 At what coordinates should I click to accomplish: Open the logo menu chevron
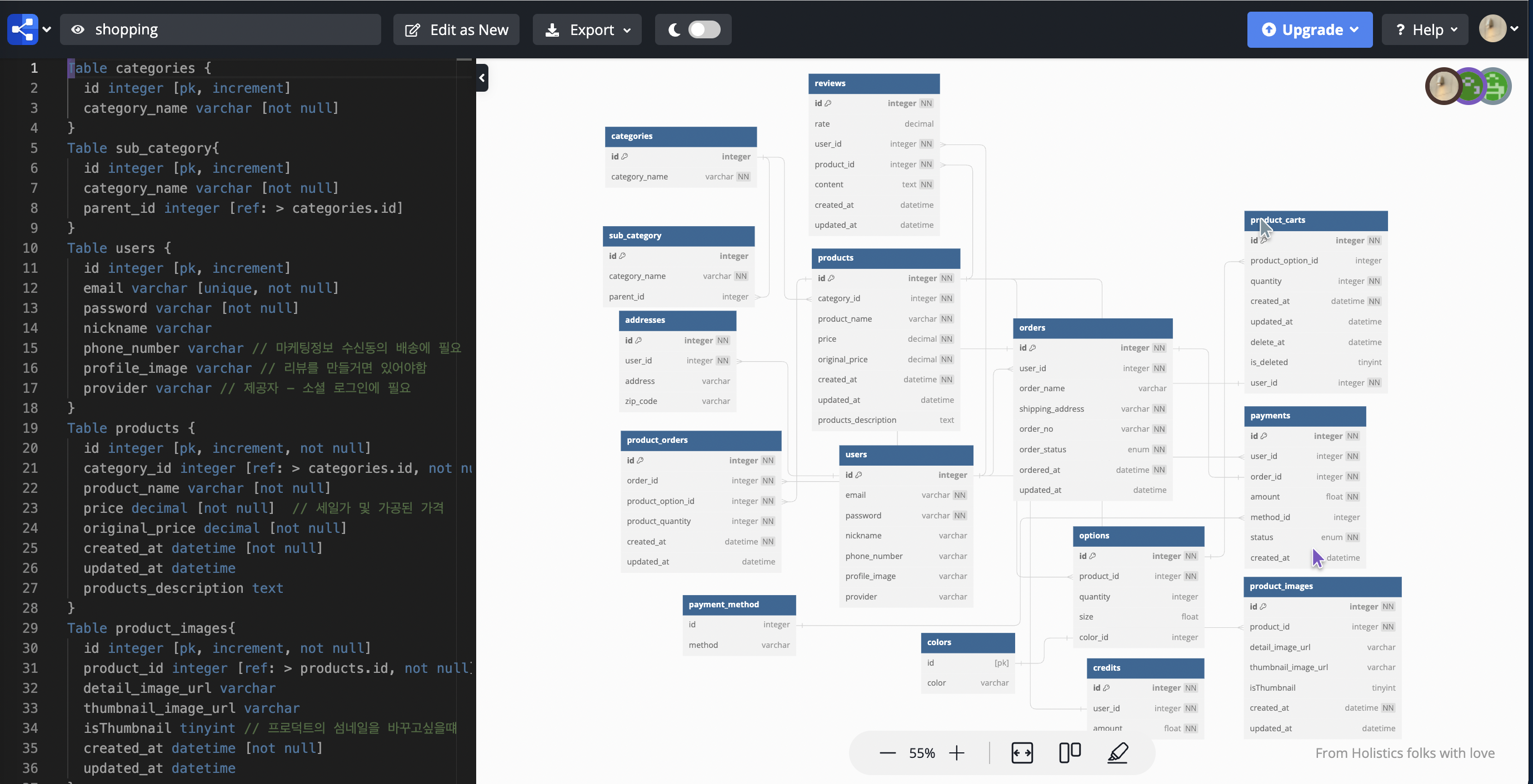click(47, 29)
